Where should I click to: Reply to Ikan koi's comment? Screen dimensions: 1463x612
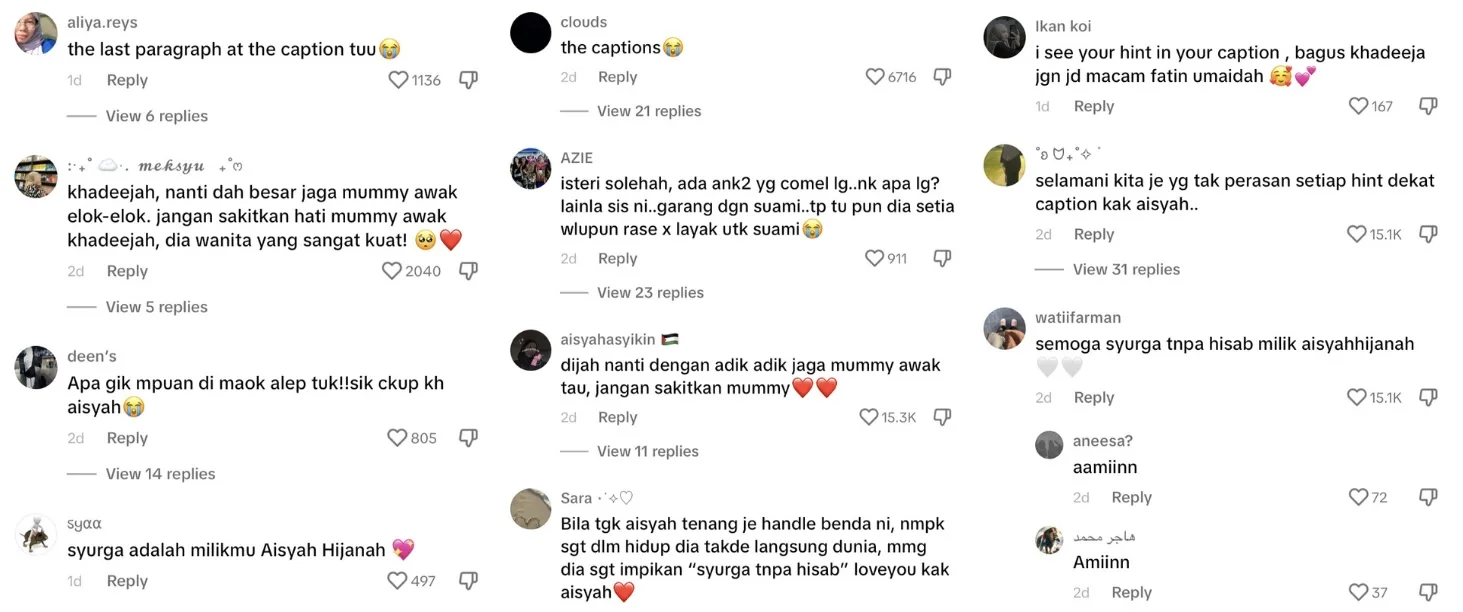click(x=1094, y=106)
